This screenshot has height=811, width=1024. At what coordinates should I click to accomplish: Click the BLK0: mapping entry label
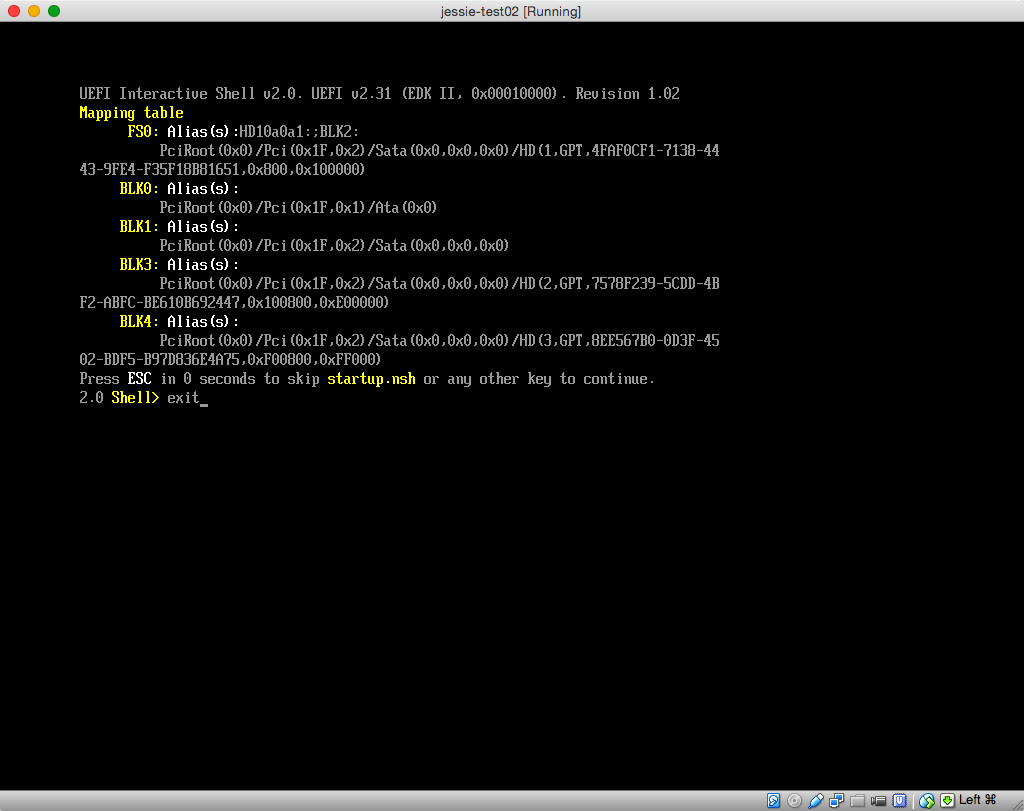tap(139, 189)
